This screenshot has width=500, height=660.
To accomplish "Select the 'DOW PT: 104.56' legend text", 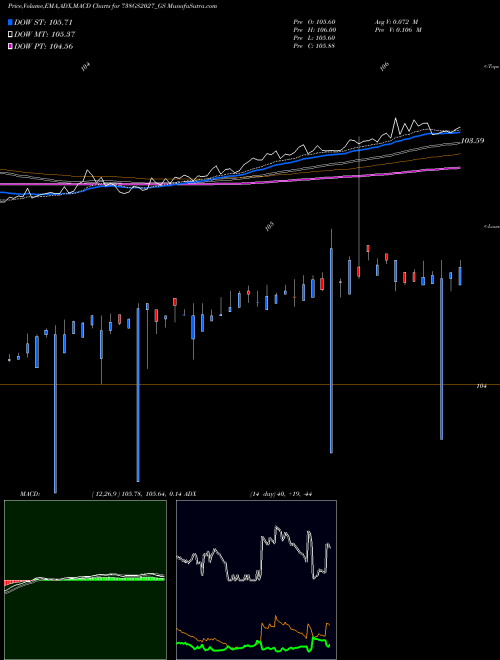I will (44, 46).
